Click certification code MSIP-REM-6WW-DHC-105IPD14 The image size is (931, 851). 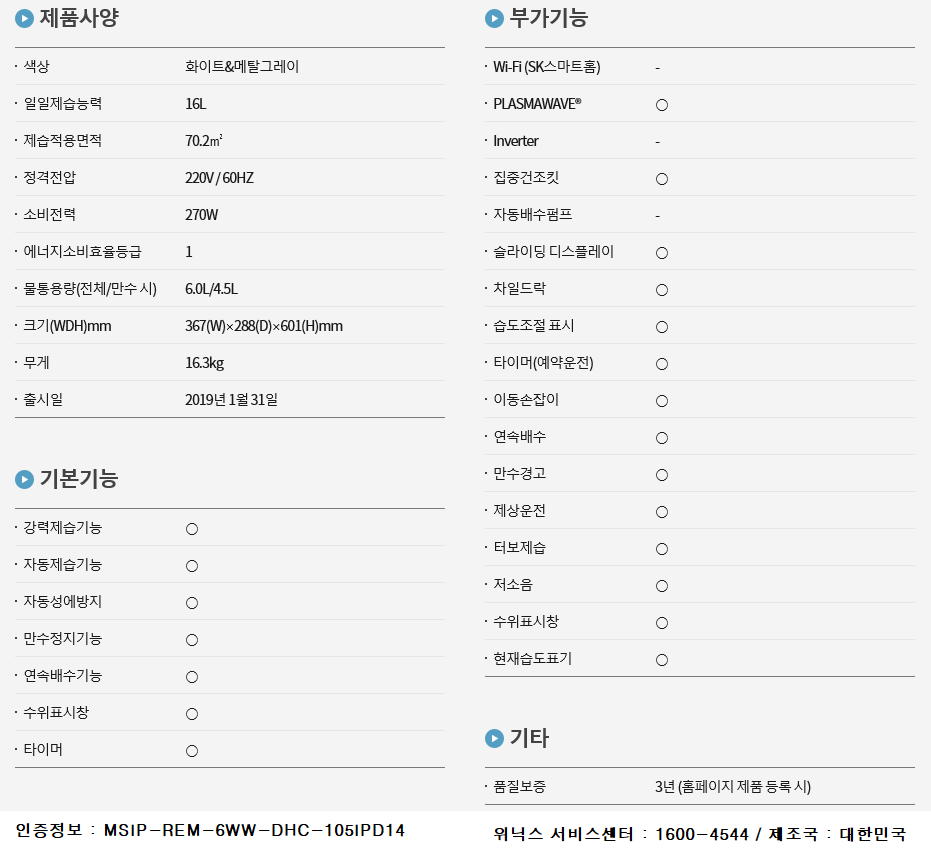tap(254, 830)
